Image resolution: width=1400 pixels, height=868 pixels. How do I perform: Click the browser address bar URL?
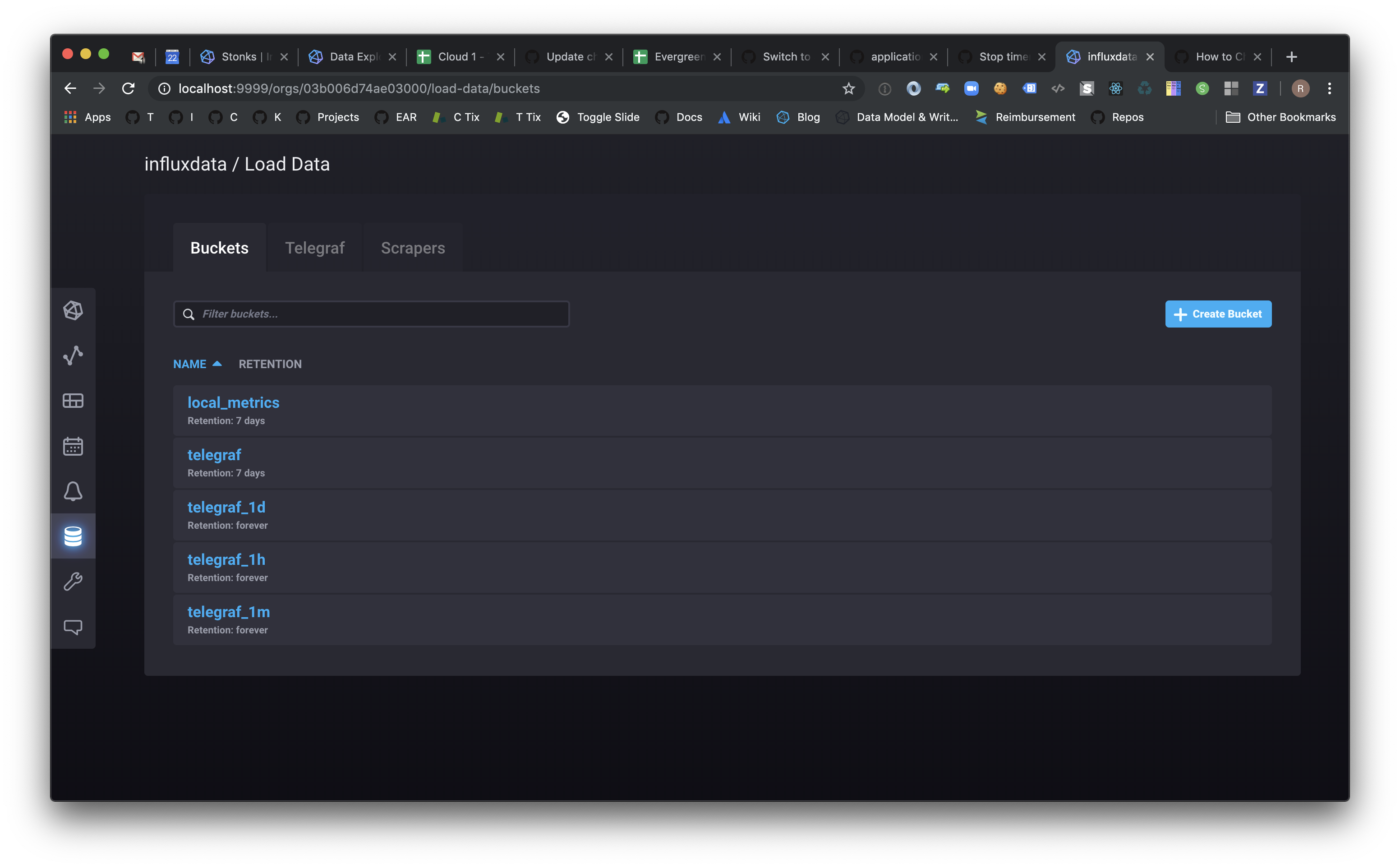click(x=359, y=88)
